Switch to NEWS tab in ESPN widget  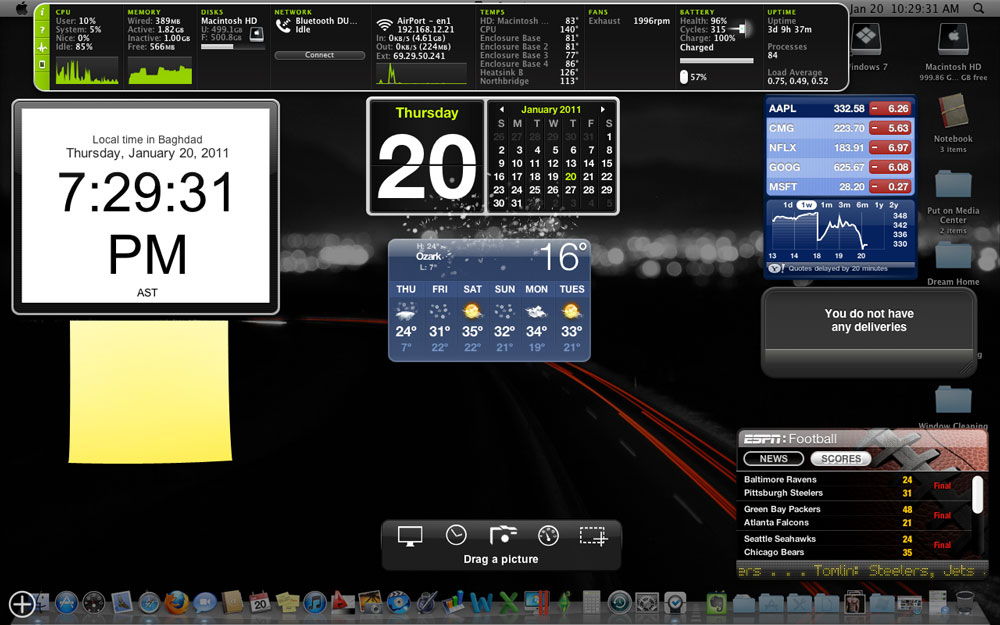coord(774,459)
